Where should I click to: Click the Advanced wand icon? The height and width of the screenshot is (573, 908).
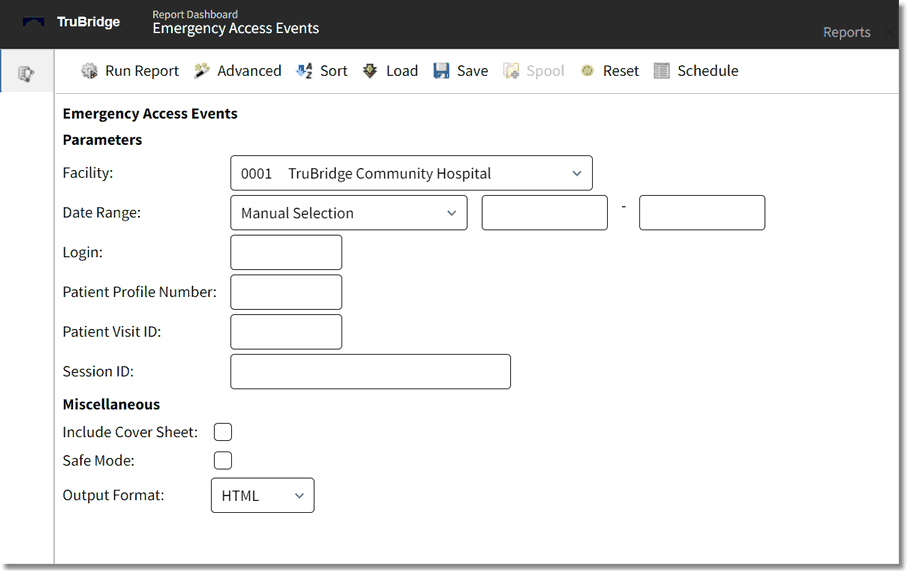click(x=202, y=71)
